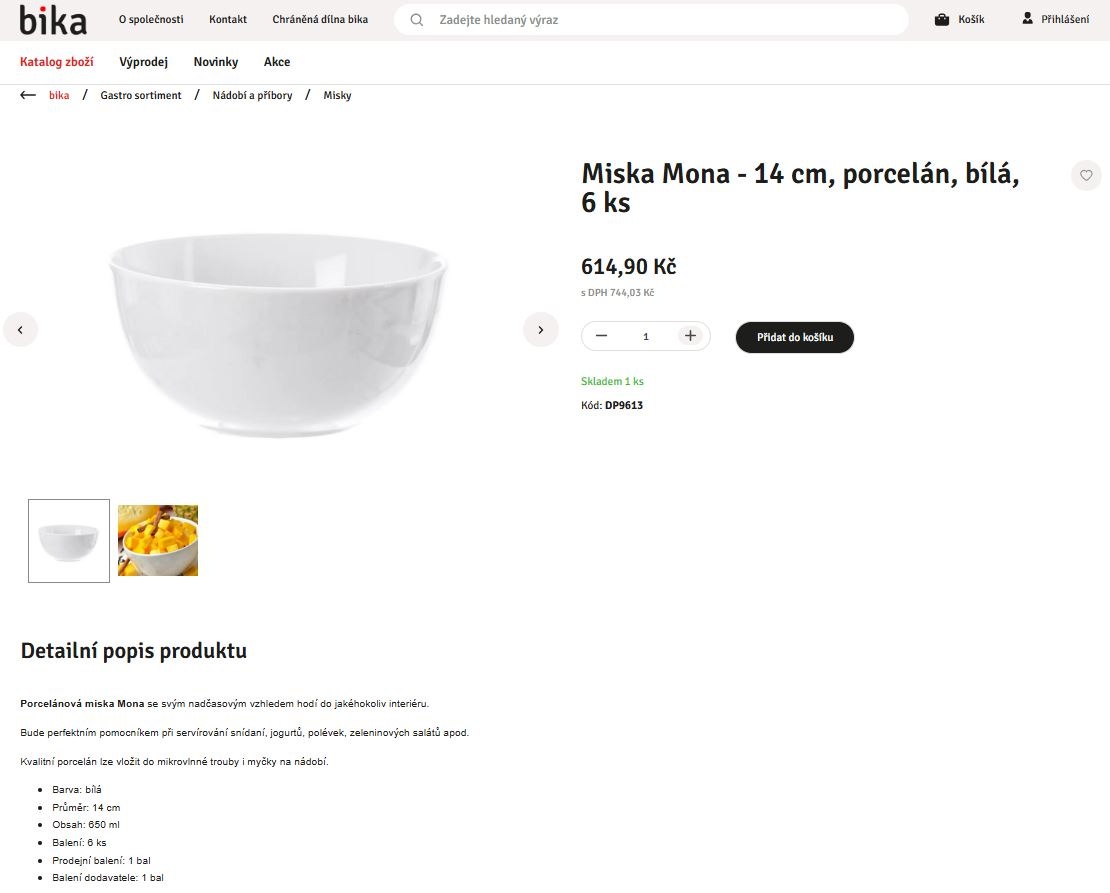Show previous product image
The height and width of the screenshot is (893, 1110).
pos(20,329)
